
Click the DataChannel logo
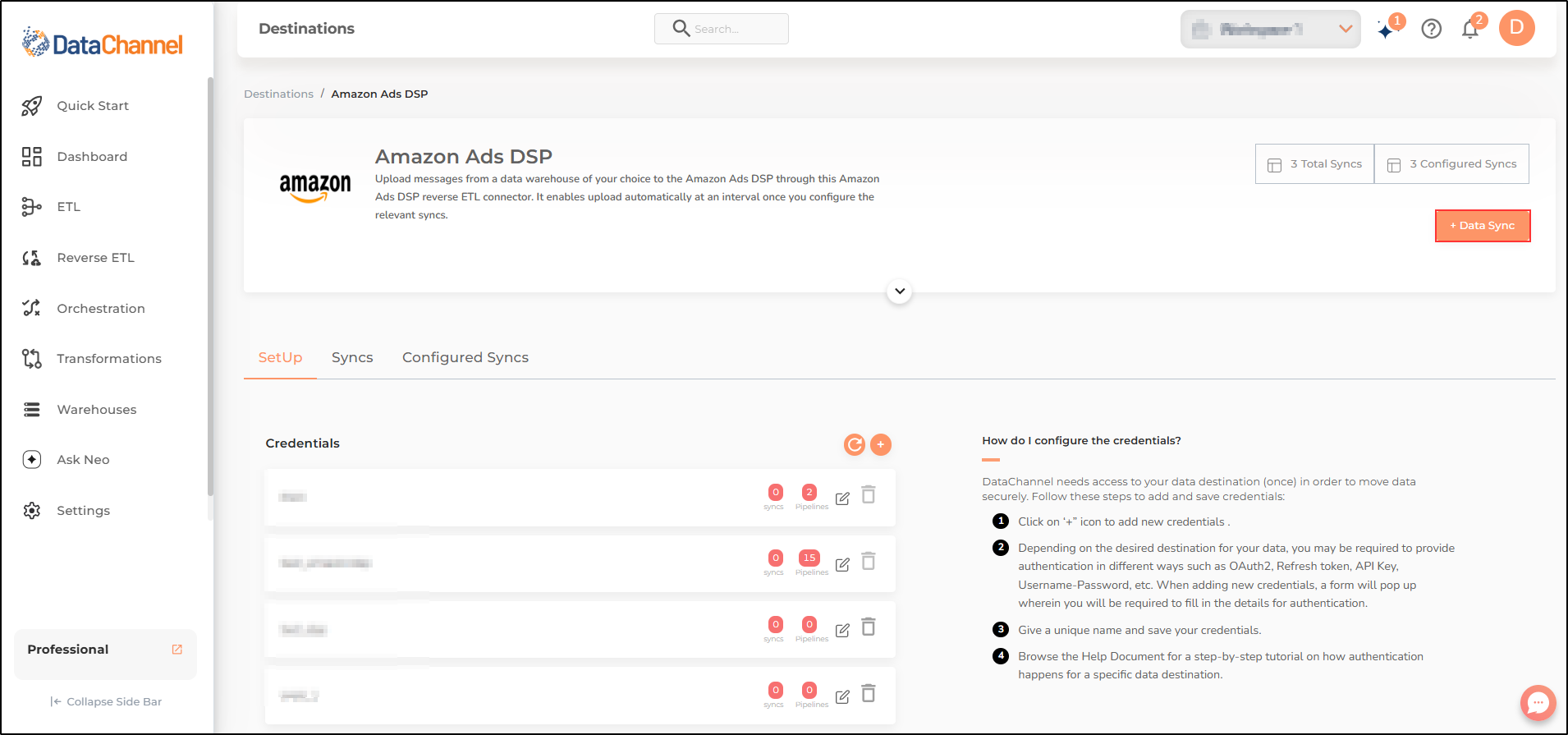point(103,43)
